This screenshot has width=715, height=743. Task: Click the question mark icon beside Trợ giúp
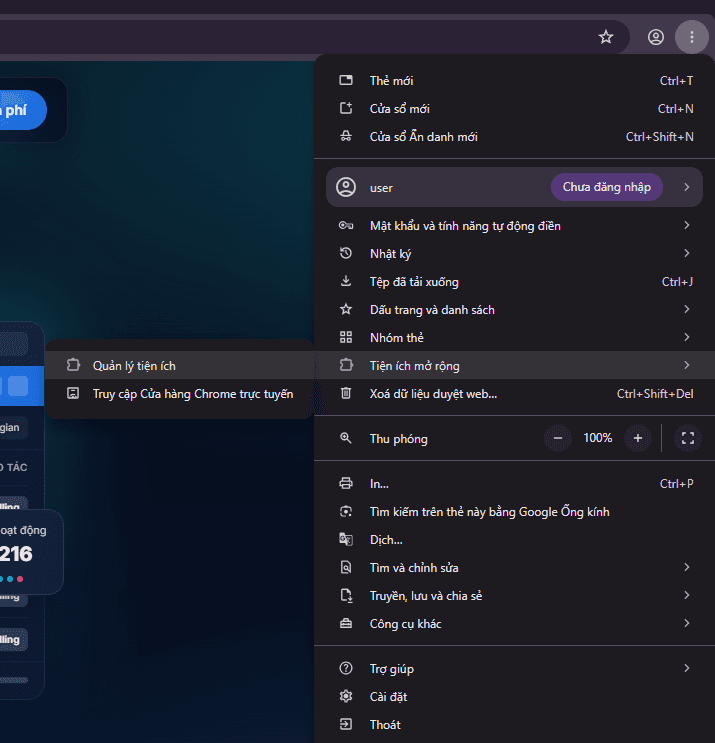pyautogui.click(x=346, y=668)
